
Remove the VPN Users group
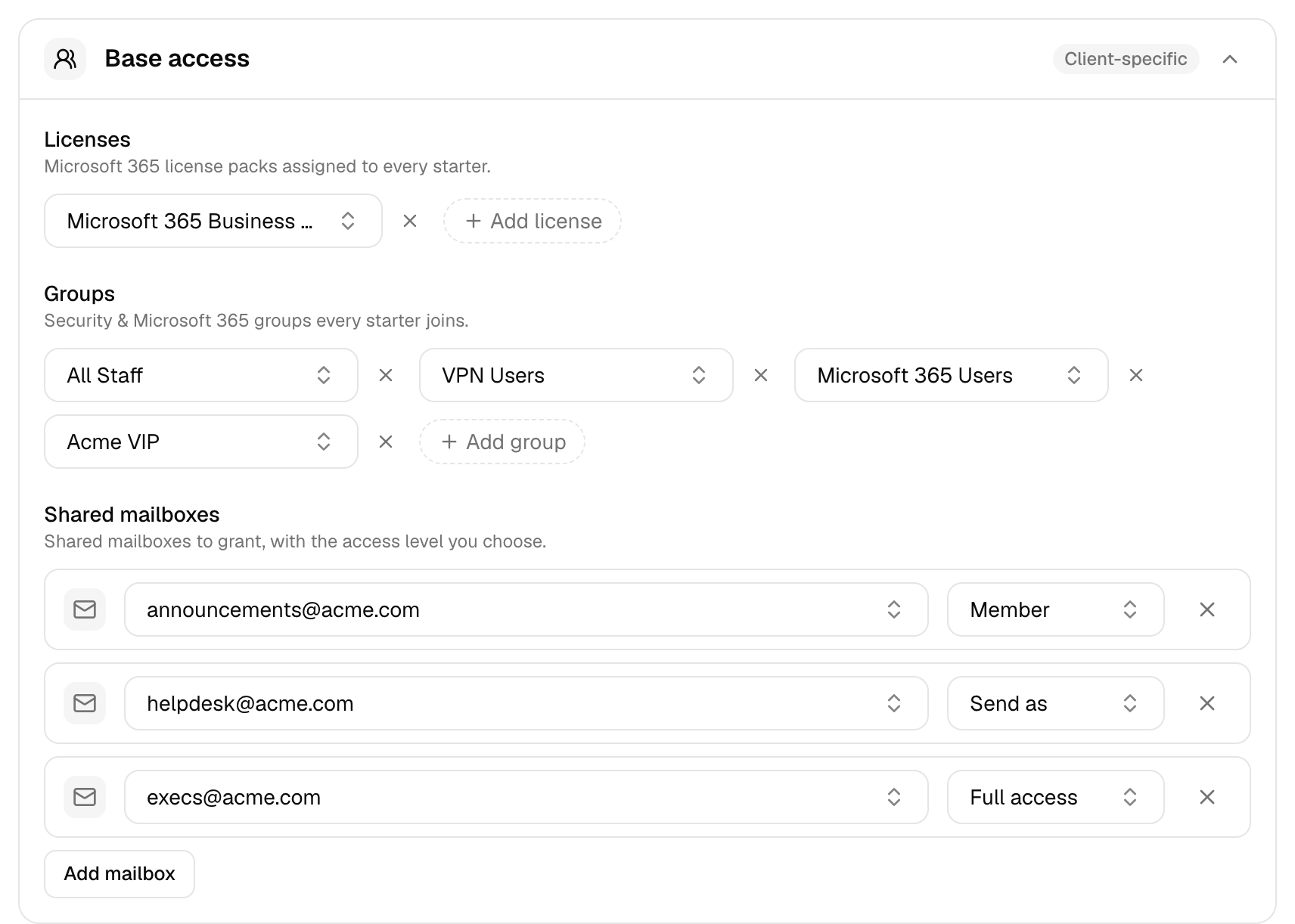(x=761, y=375)
